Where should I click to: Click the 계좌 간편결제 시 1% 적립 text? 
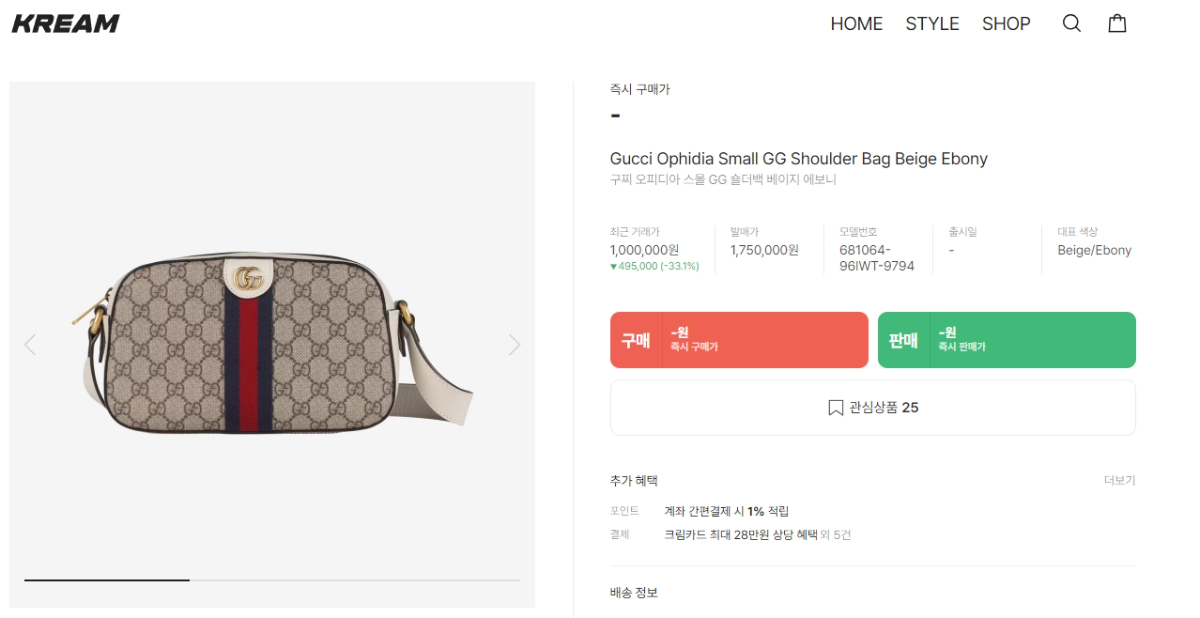(x=726, y=511)
